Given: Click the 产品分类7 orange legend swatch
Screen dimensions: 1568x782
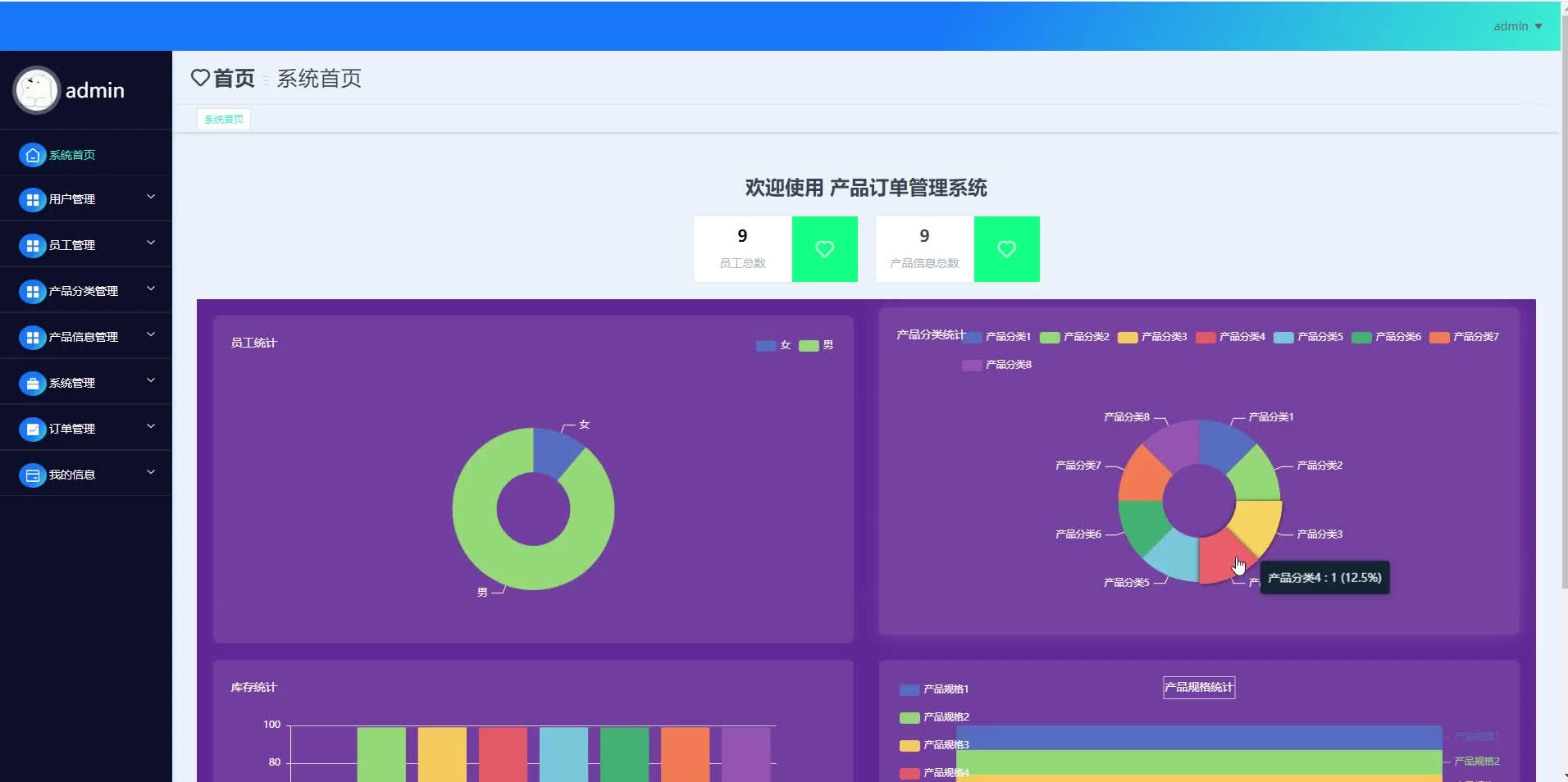Looking at the screenshot, I should tap(1439, 338).
